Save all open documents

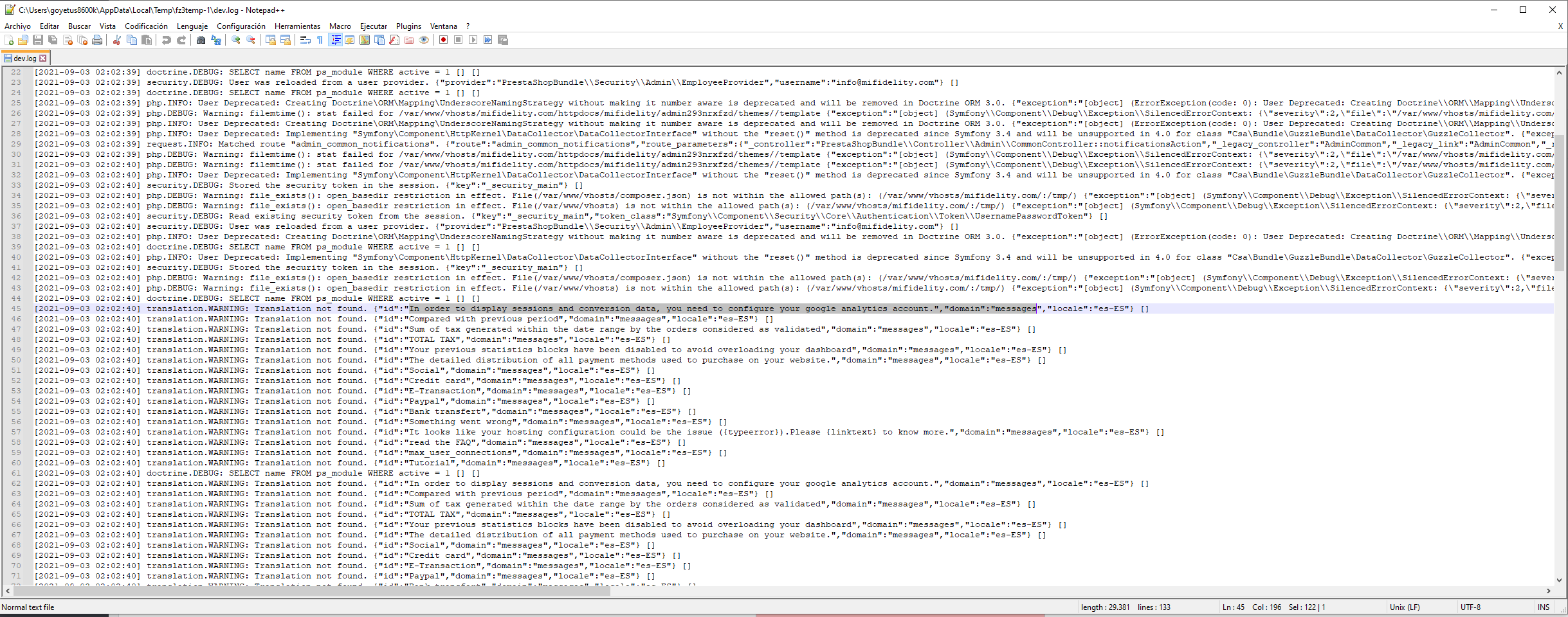[53, 40]
